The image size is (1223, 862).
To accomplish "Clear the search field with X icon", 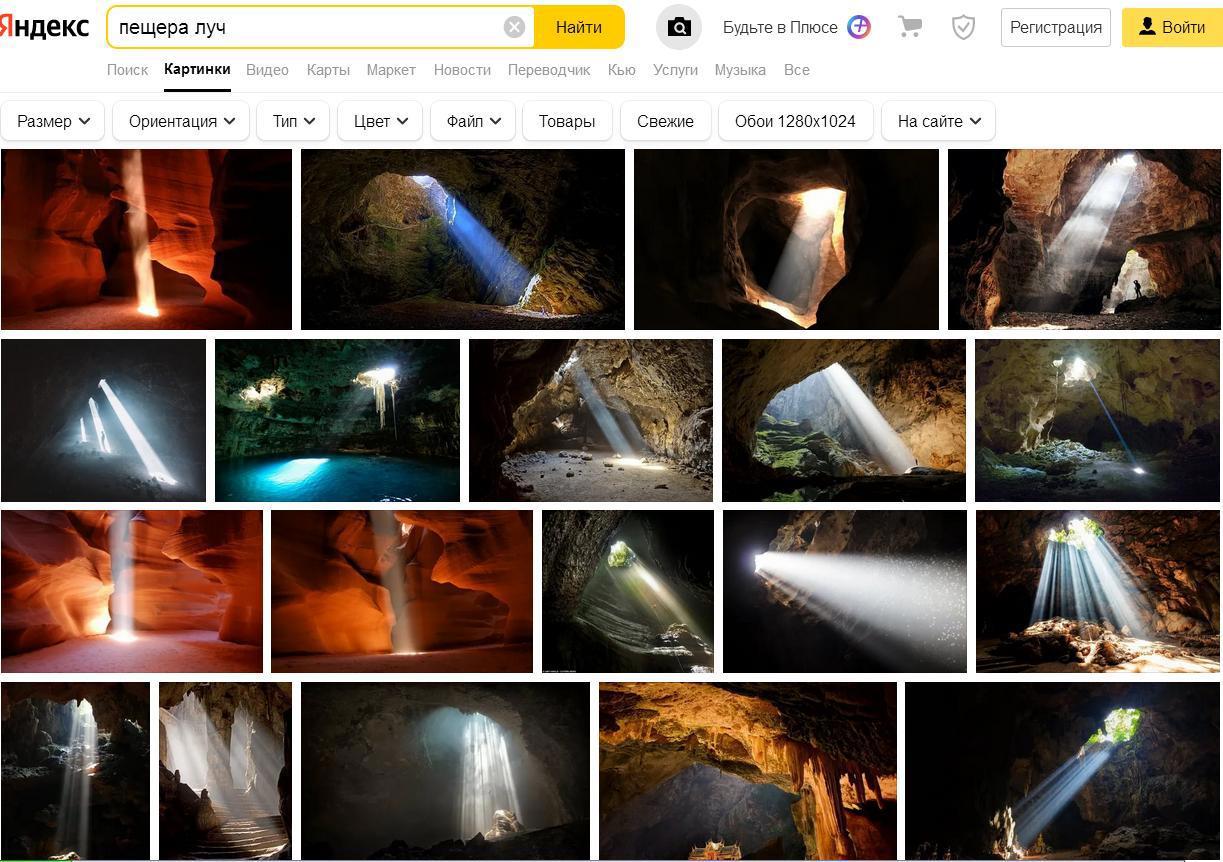I will tap(514, 27).
